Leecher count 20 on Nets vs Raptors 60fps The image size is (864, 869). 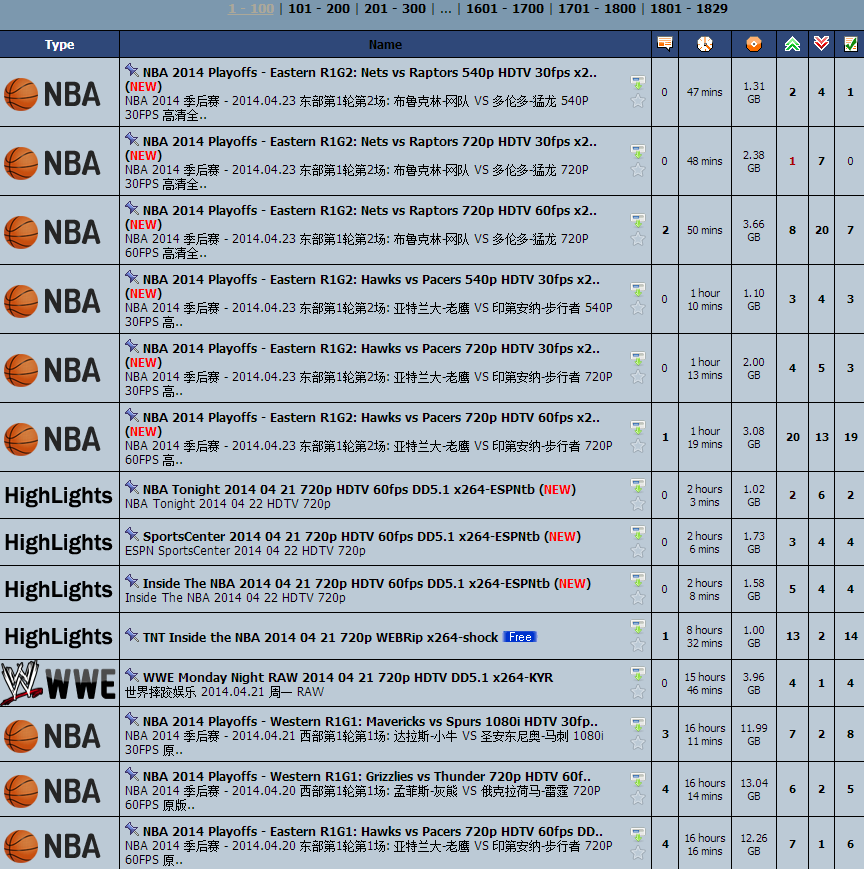821,230
